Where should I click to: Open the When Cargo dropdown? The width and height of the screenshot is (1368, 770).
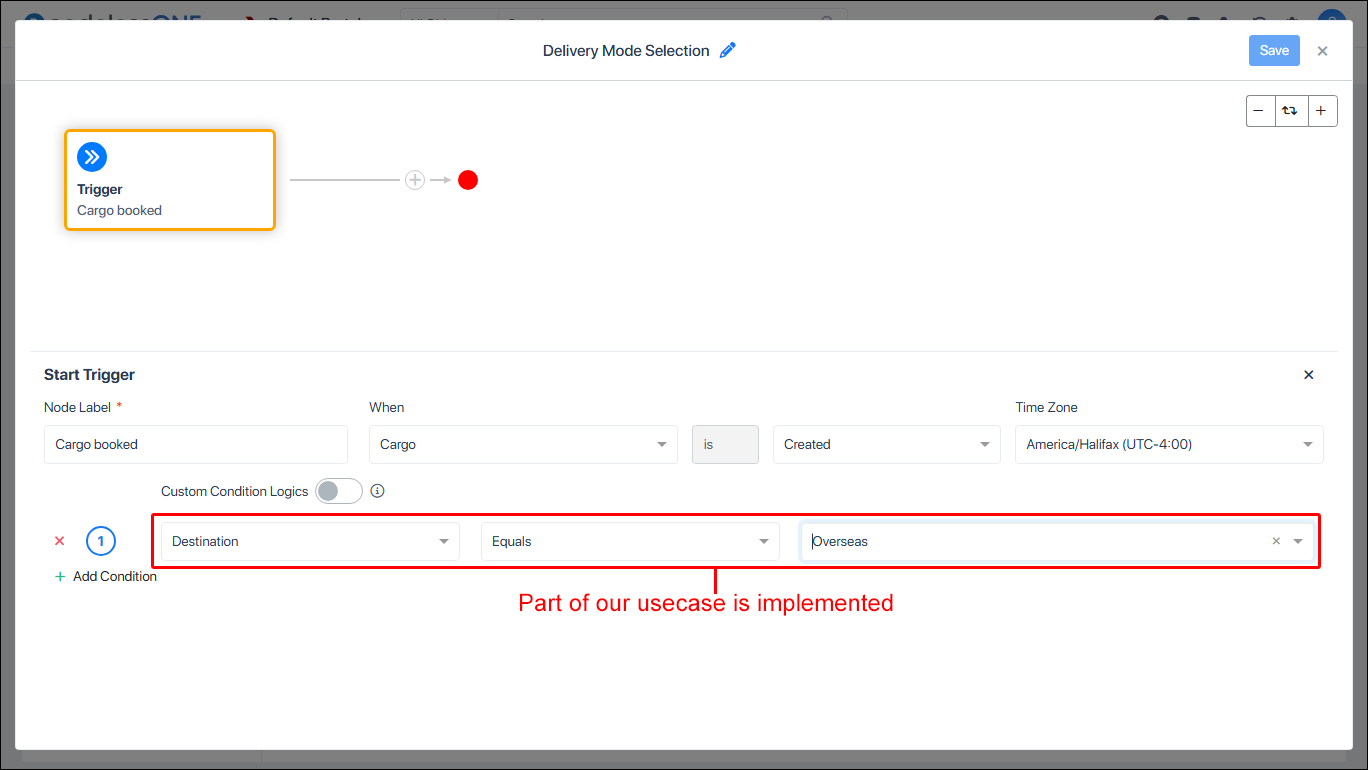pyautogui.click(x=523, y=444)
